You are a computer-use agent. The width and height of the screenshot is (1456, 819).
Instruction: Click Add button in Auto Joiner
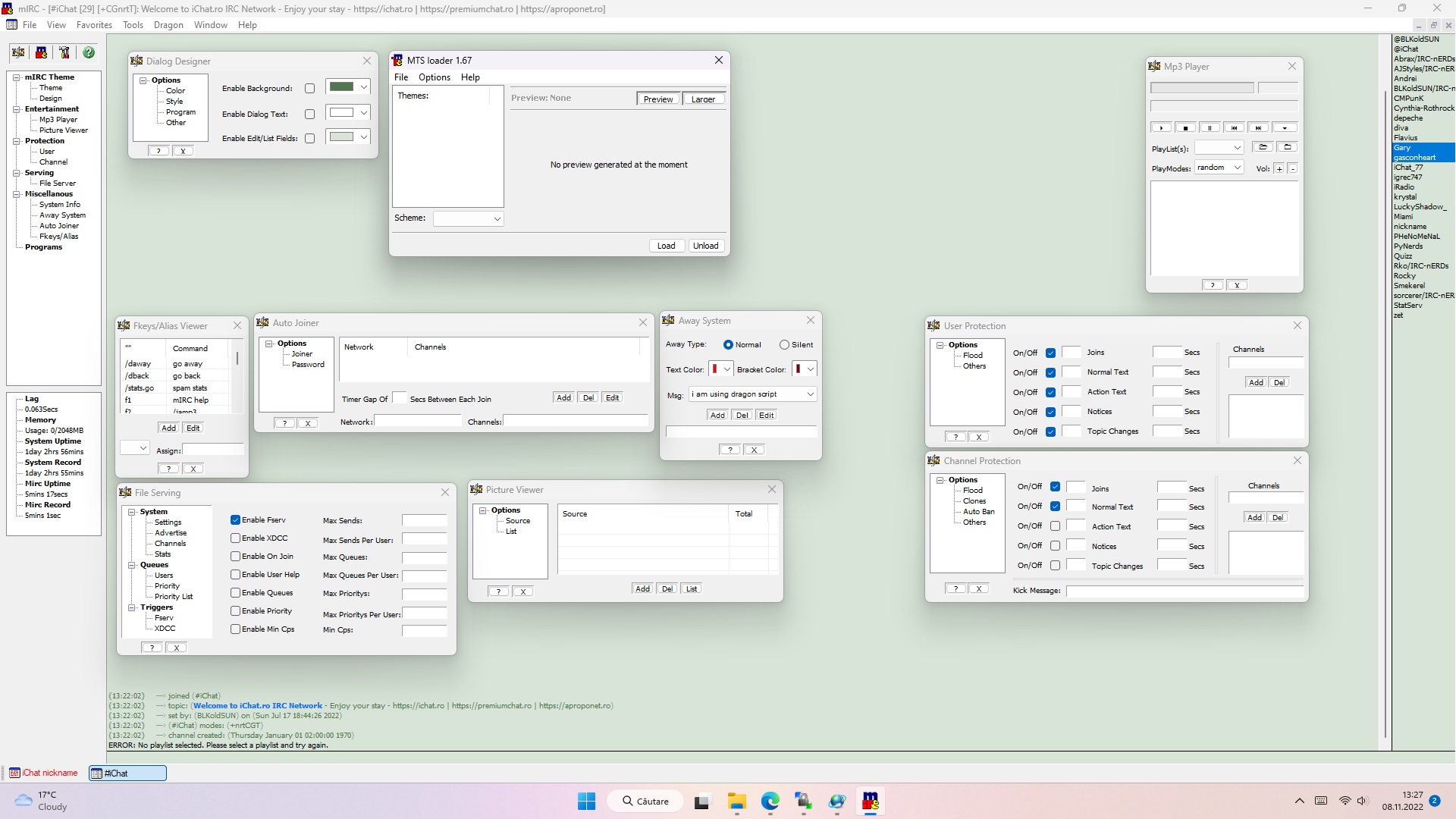pos(563,398)
